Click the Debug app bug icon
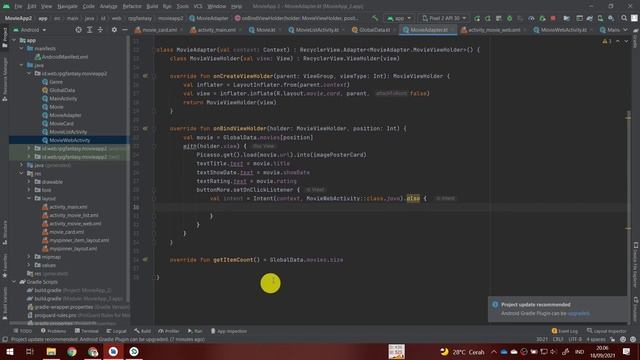 coord(509,18)
